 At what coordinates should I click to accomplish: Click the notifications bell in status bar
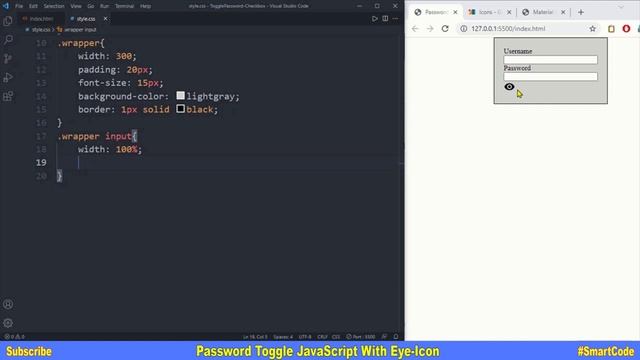(x=396, y=337)
